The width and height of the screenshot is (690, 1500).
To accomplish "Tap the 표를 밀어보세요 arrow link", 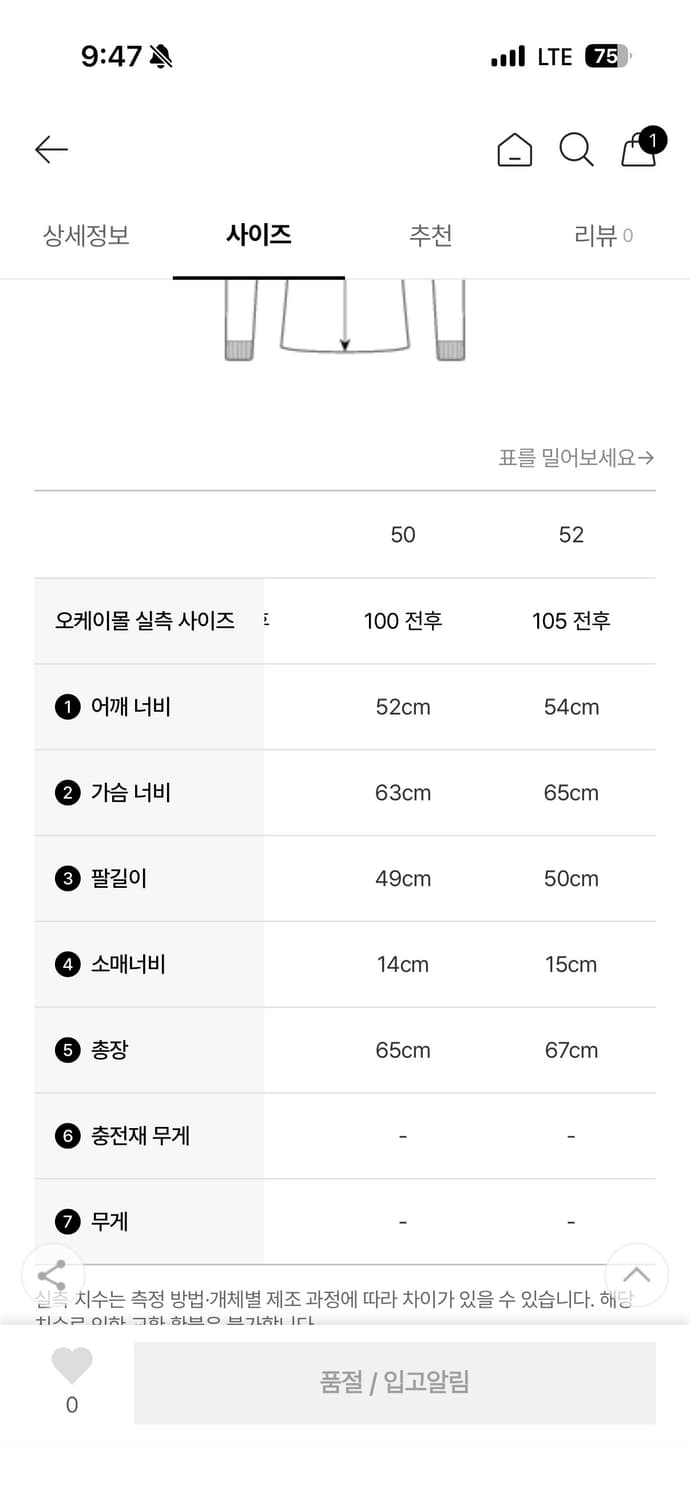I will click(575, 457).
